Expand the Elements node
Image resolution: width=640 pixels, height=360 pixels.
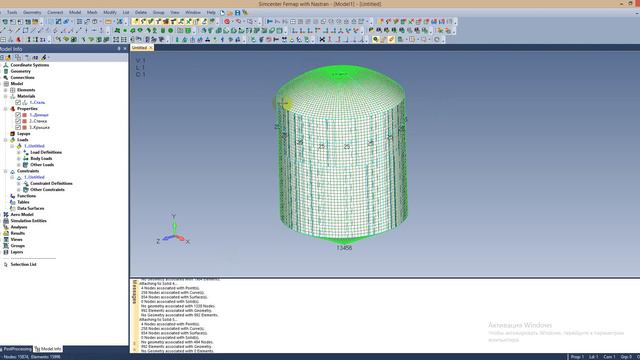[6, 90]
